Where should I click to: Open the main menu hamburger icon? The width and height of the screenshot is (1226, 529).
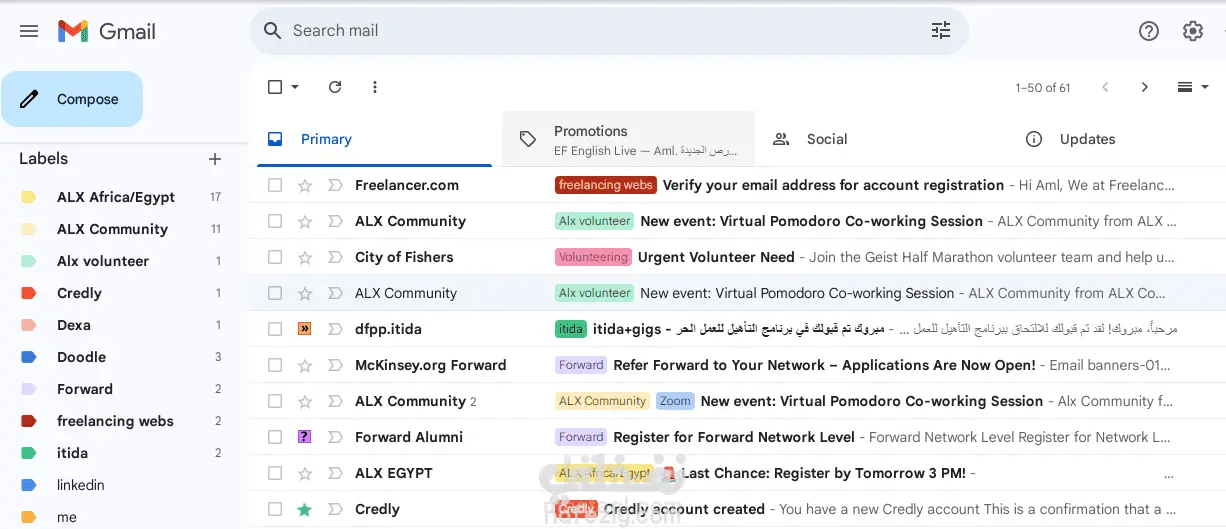pyautogui.click(x=29, y=31)
